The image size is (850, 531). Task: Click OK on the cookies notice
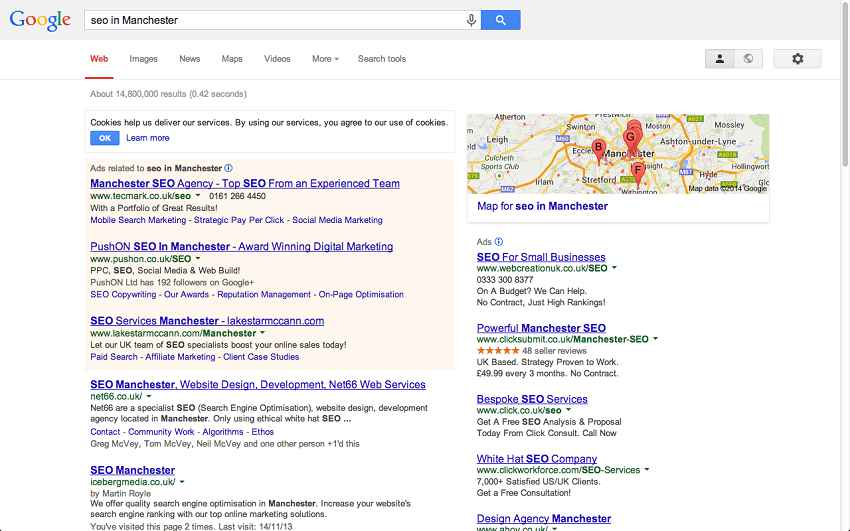[105, 138]
